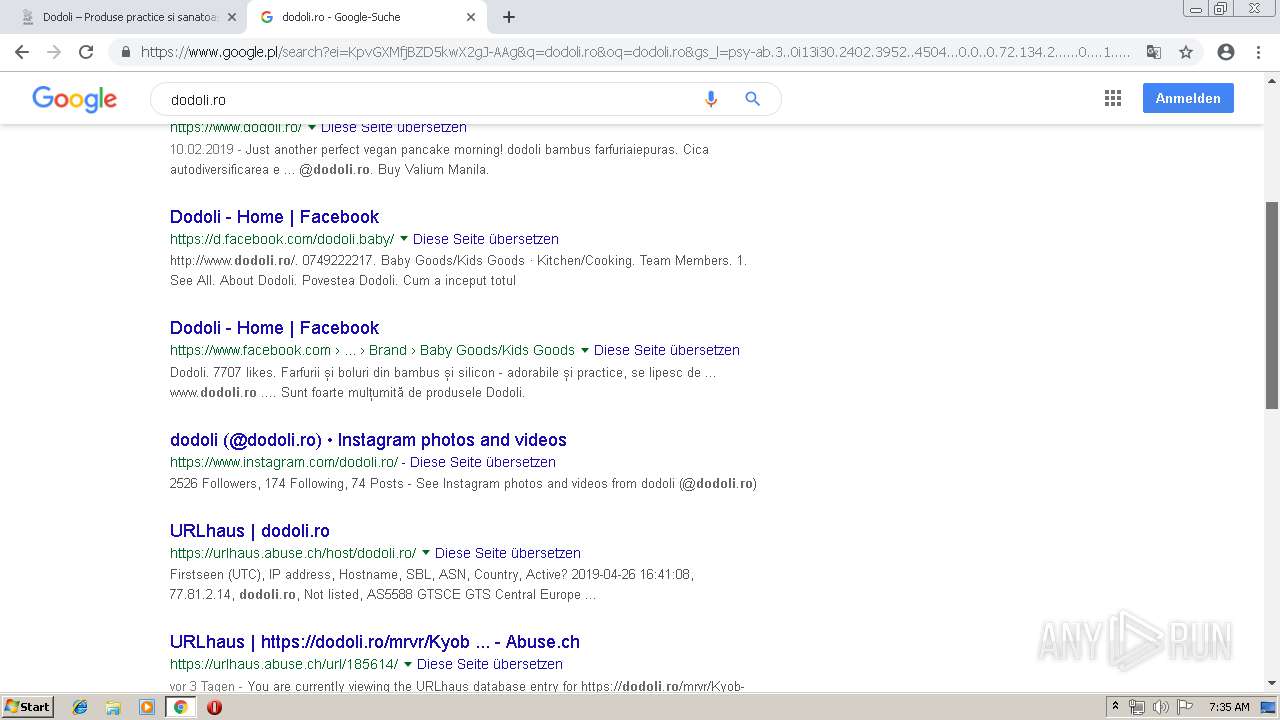Image resolution: width=1280 pixels, height=720 pixels.
Task: Click the page vertical scrollbar thumb
Action: 1272,305
